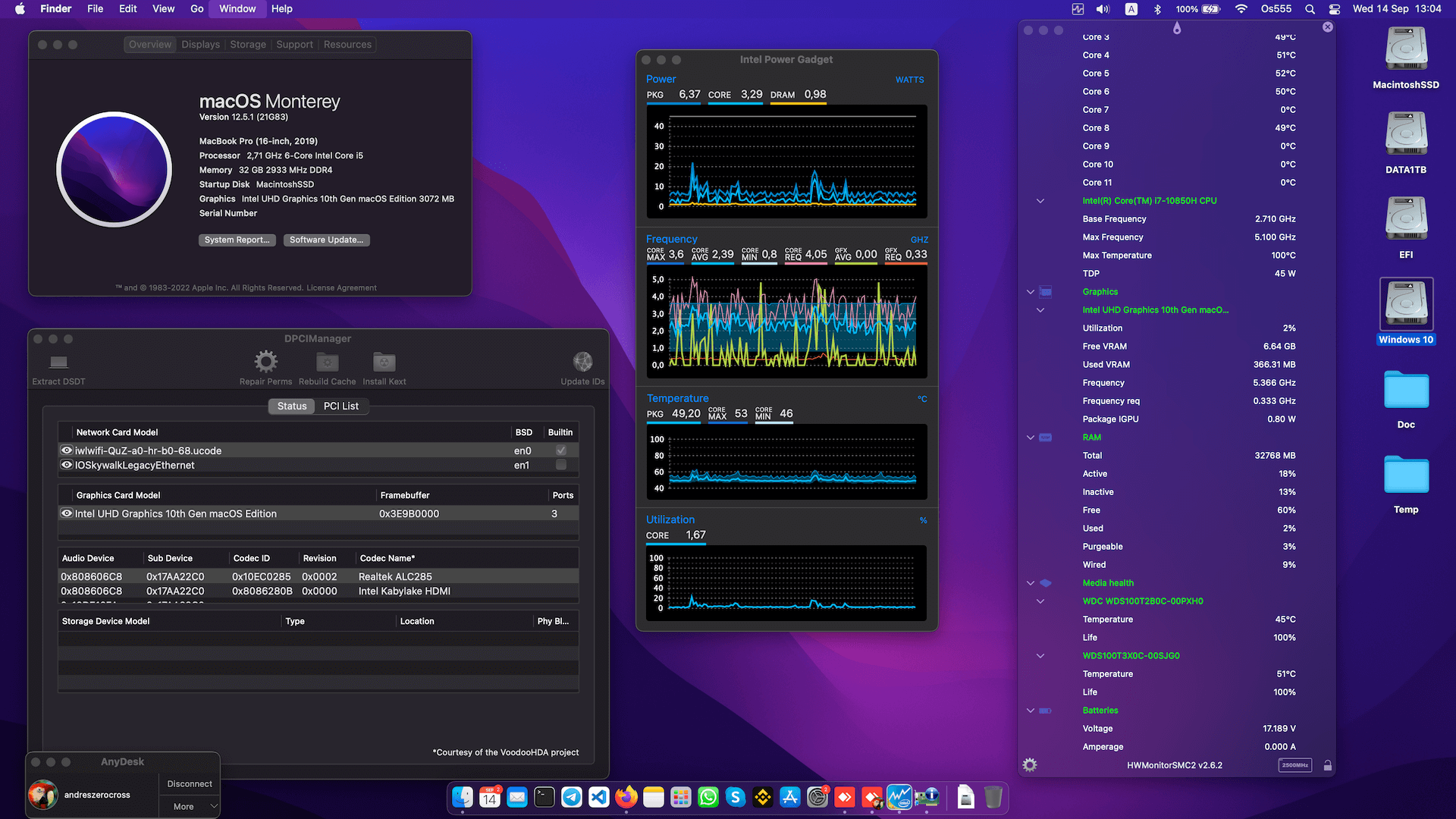Open Telegram from the Dock
Image resolution: width=1456 pixels, height=819 pixels.
coord(572,797)
